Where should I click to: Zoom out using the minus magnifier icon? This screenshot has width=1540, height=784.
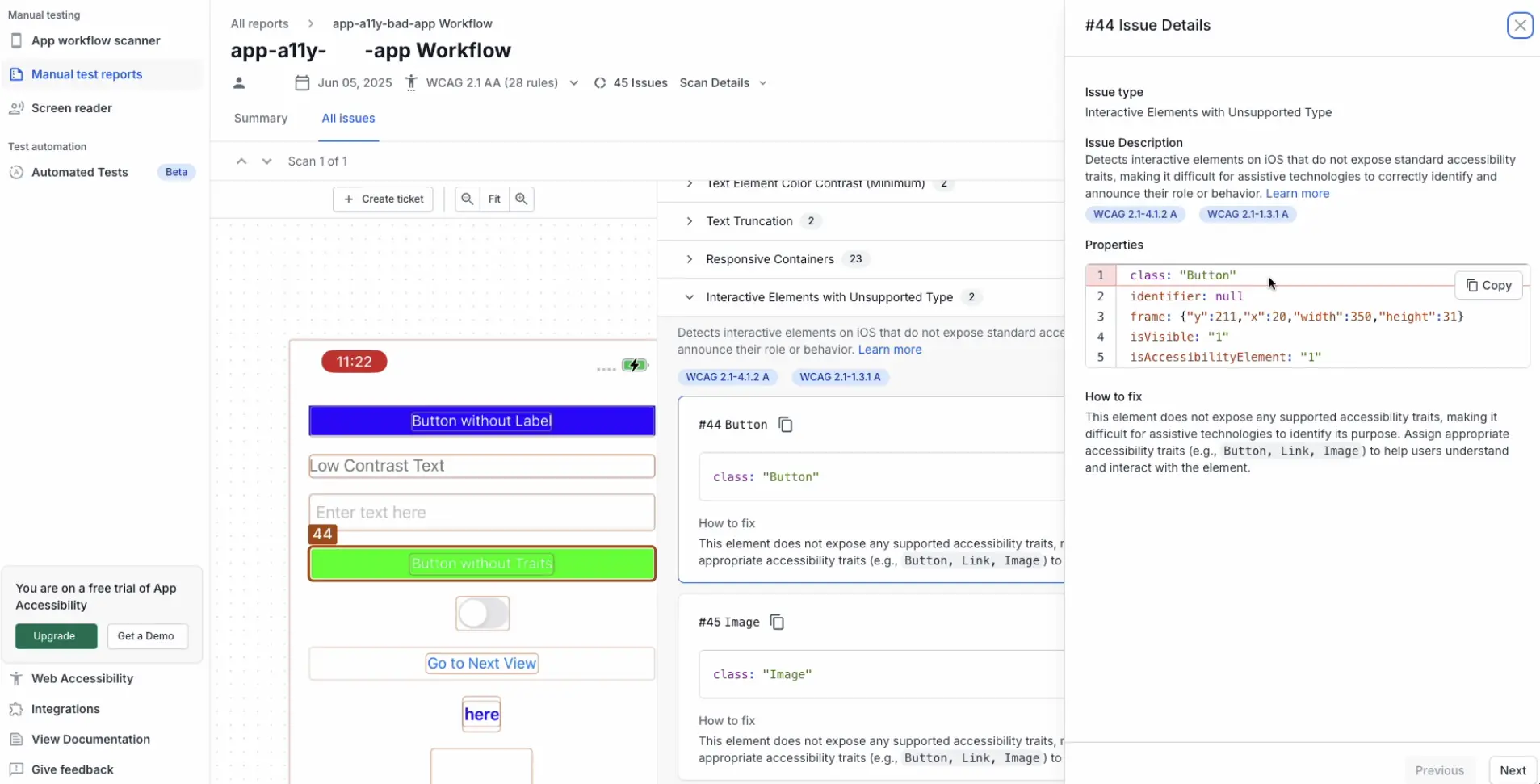coord(468,199)
